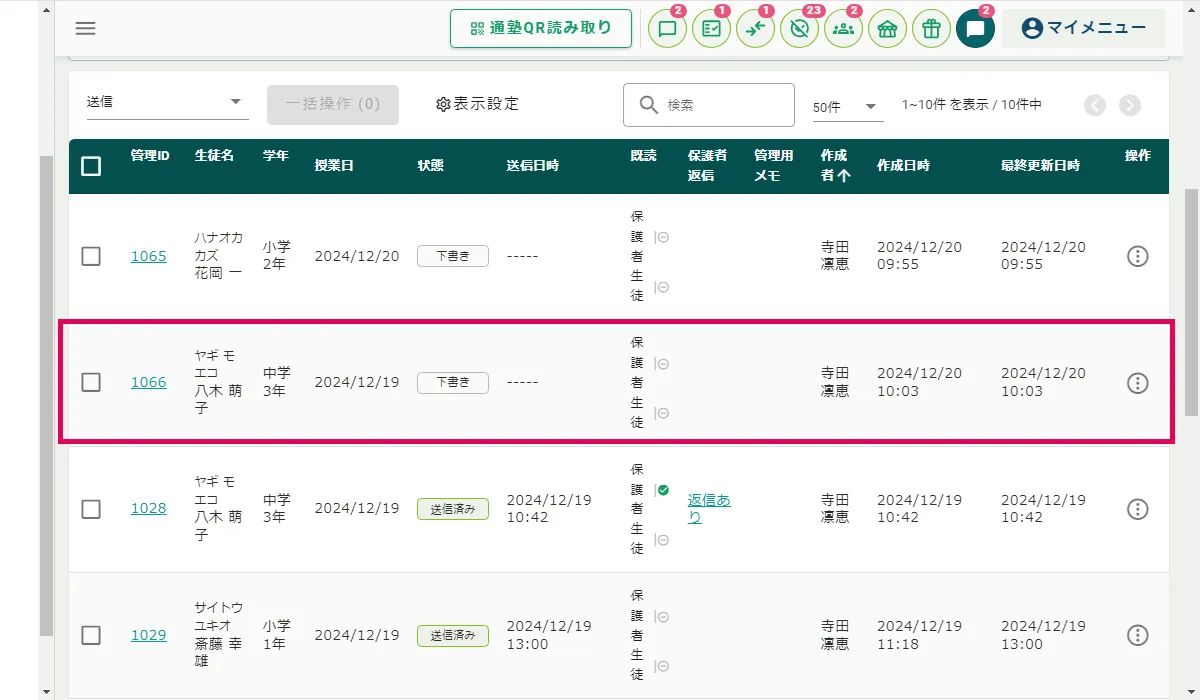Open the actions menu for row 1029

pos(1137,635)
